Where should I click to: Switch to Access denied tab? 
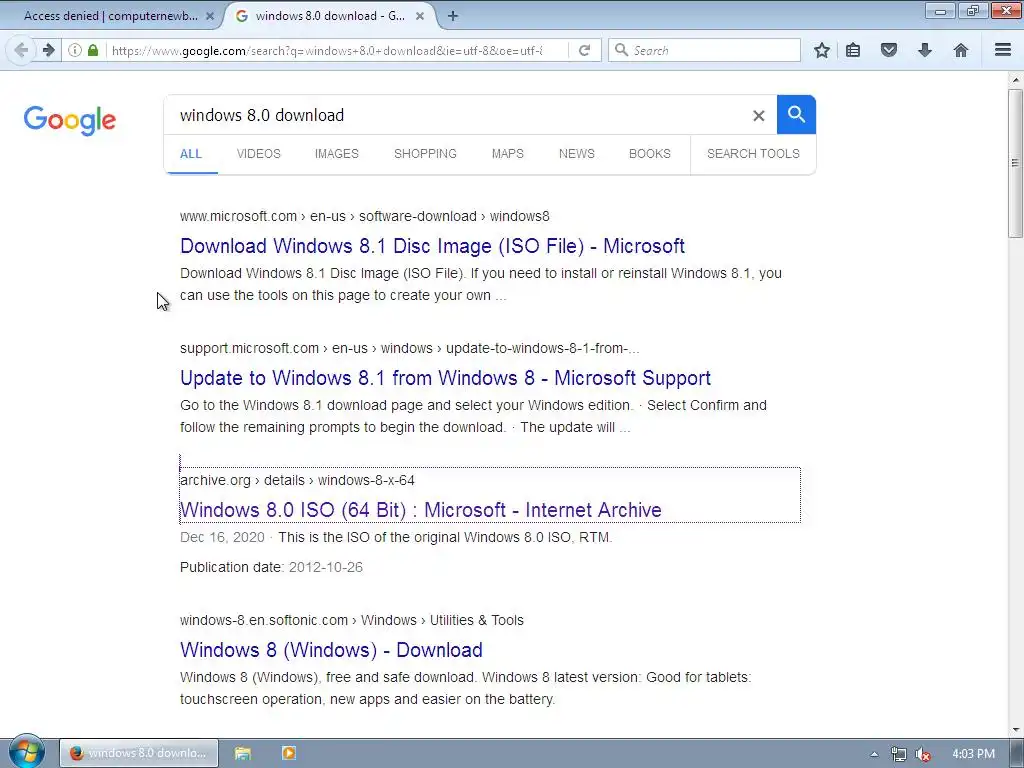pos(111,16)
